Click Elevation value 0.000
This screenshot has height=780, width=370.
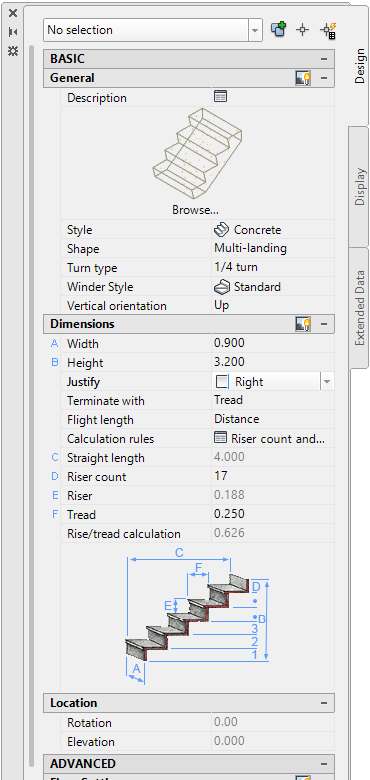[x=229, y=741]
